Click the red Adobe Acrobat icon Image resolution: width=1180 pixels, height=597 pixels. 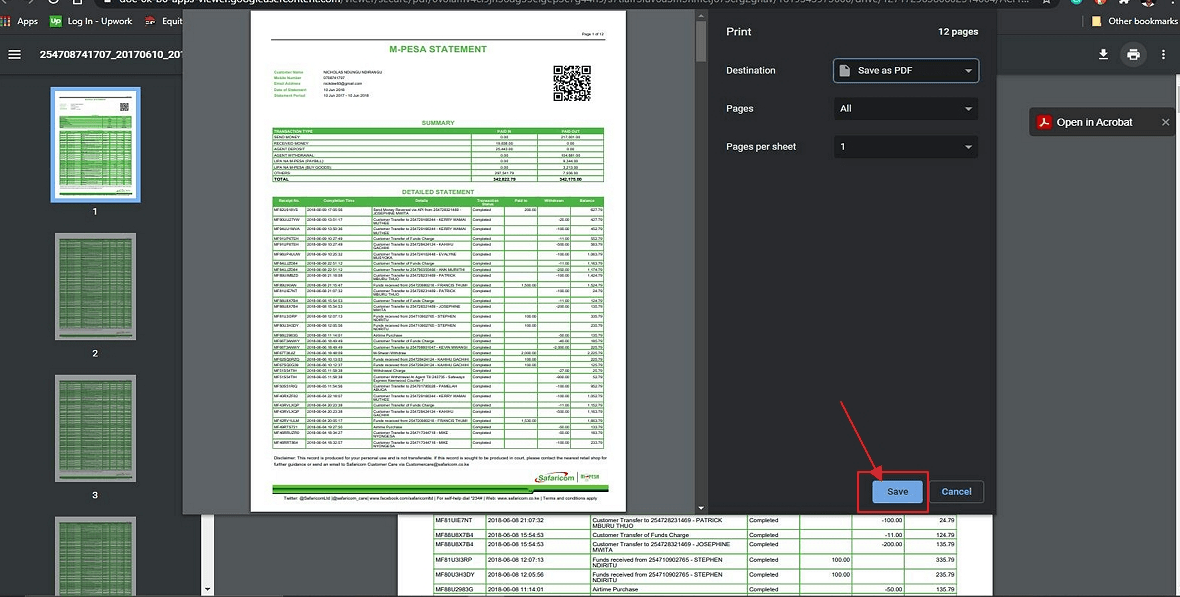coord(1044,122)
